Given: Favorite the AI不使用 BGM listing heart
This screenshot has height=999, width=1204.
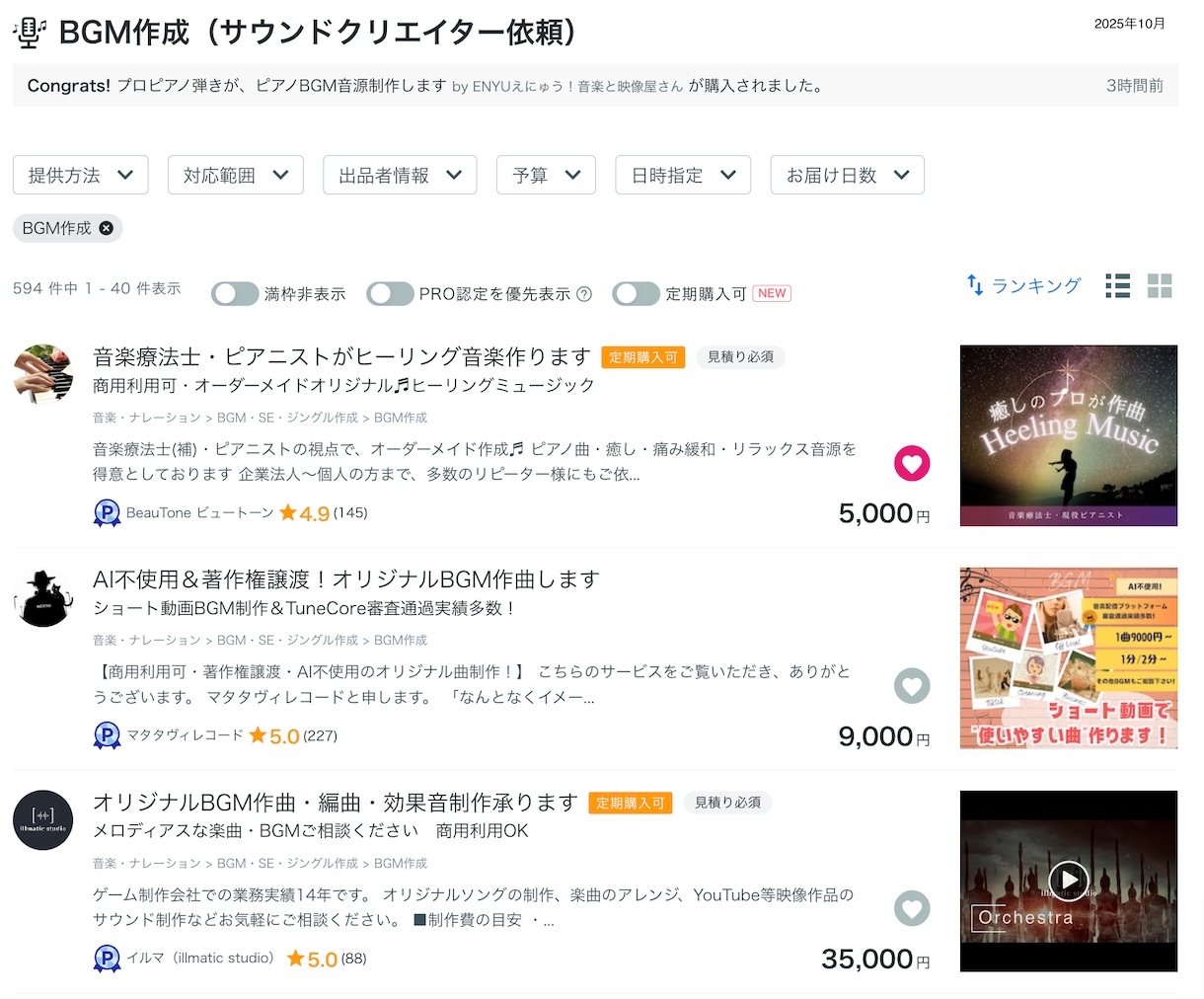Looking at the screenshot, I should pyautogui.click(x=912, y=686).
